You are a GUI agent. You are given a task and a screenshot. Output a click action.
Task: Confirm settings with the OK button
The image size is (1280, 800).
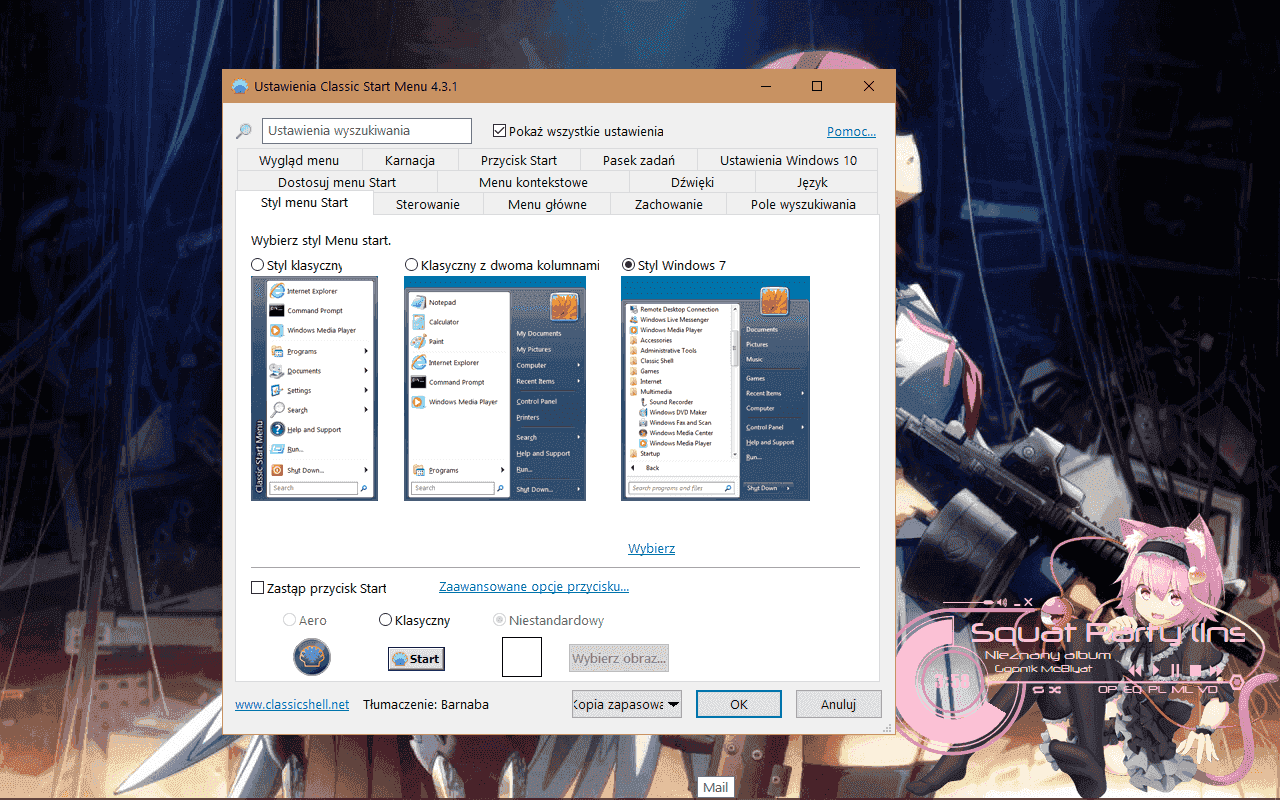tap(739, 704)
